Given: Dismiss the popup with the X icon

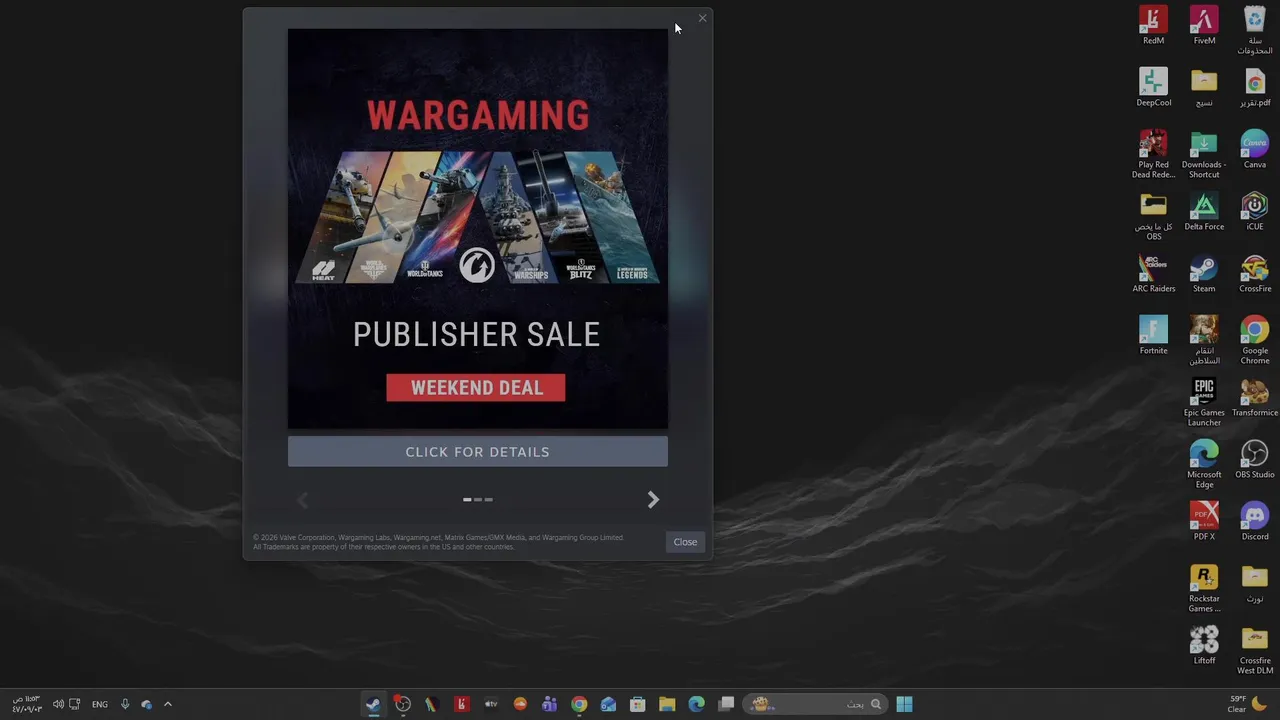Looking at the screenshot, I should coord(702,18).
